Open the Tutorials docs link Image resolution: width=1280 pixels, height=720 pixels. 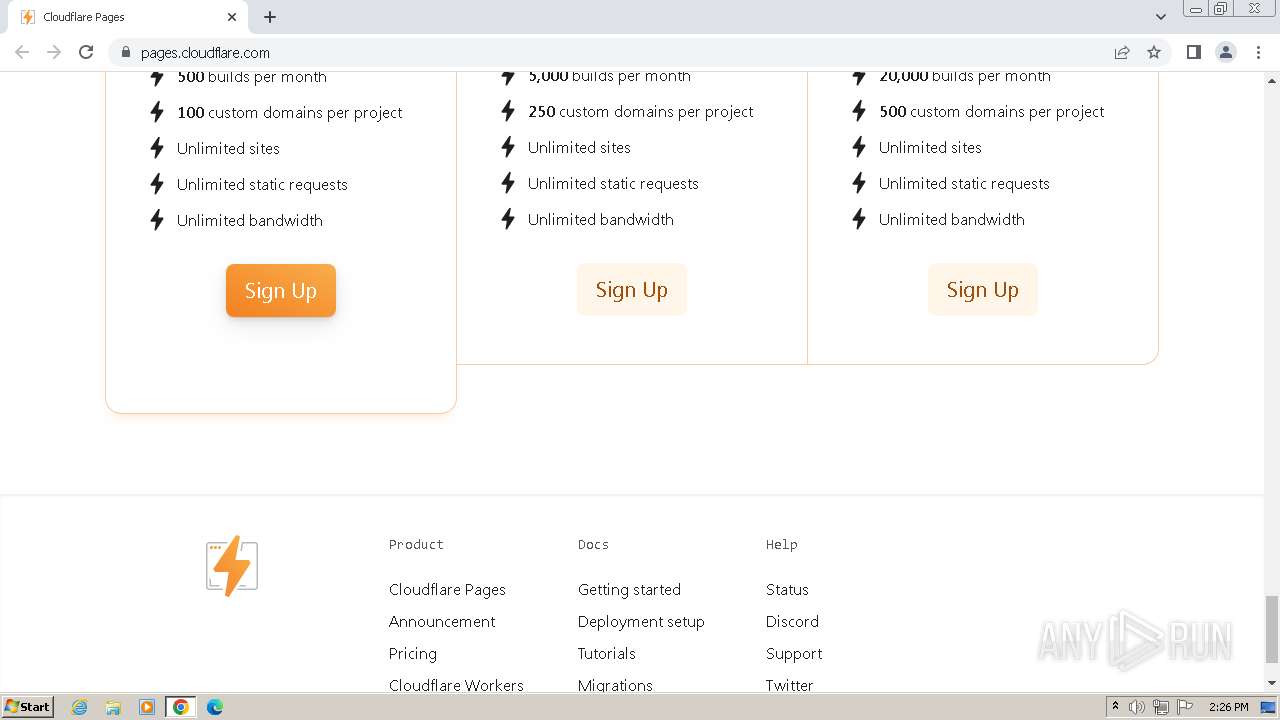(607, 653)
